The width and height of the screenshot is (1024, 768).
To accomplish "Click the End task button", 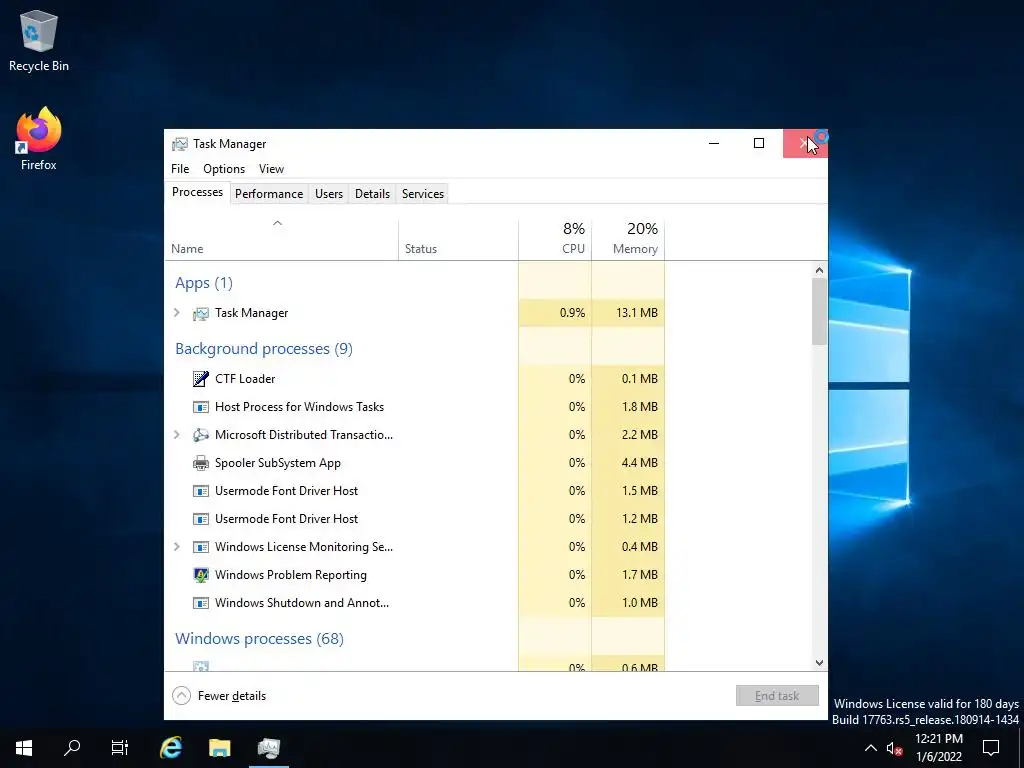I will (777, 696).
